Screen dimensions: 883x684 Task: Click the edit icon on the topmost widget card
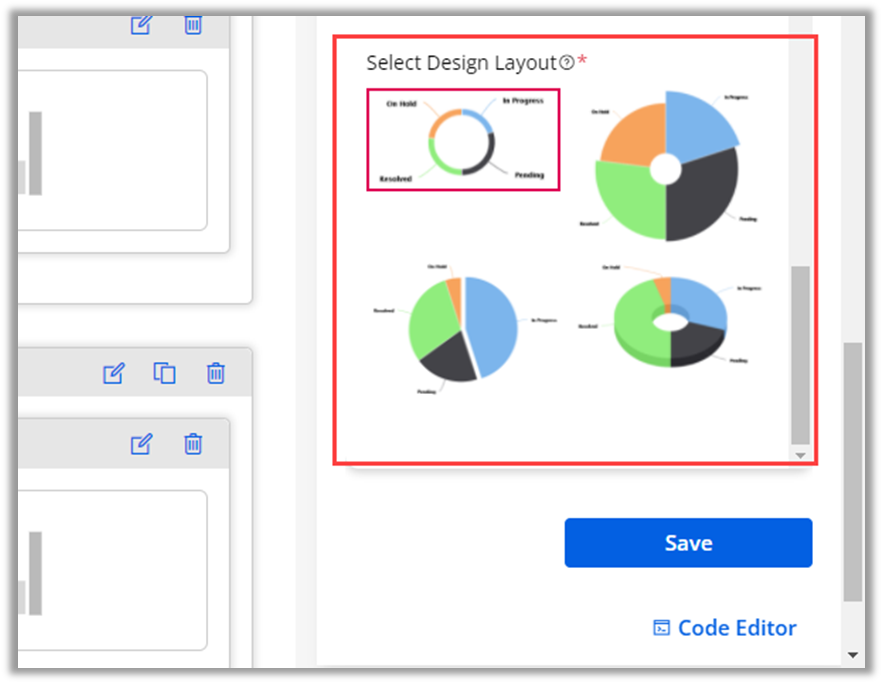141,24
